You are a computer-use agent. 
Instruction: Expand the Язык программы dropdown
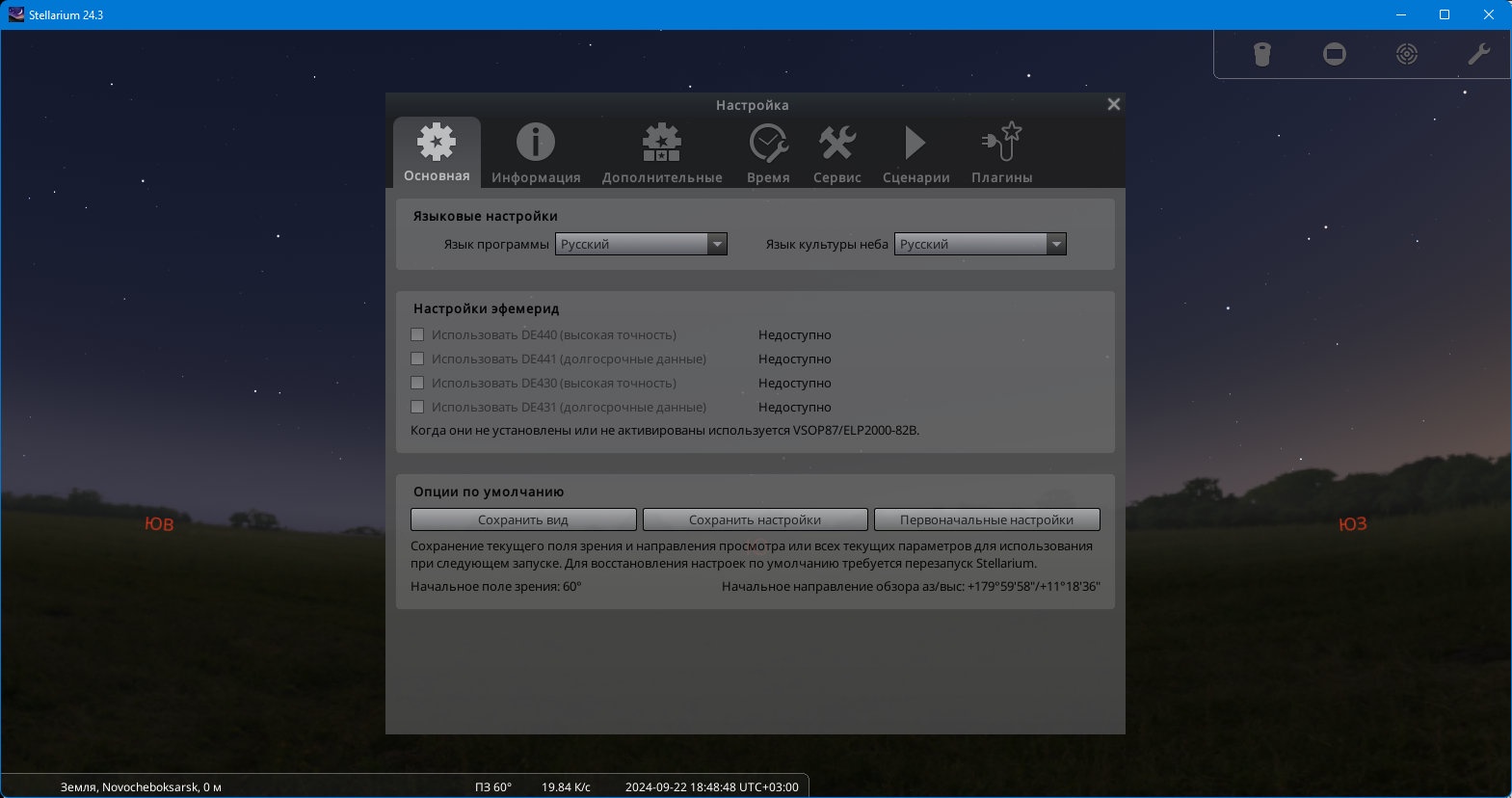click(x=641, y=244)
